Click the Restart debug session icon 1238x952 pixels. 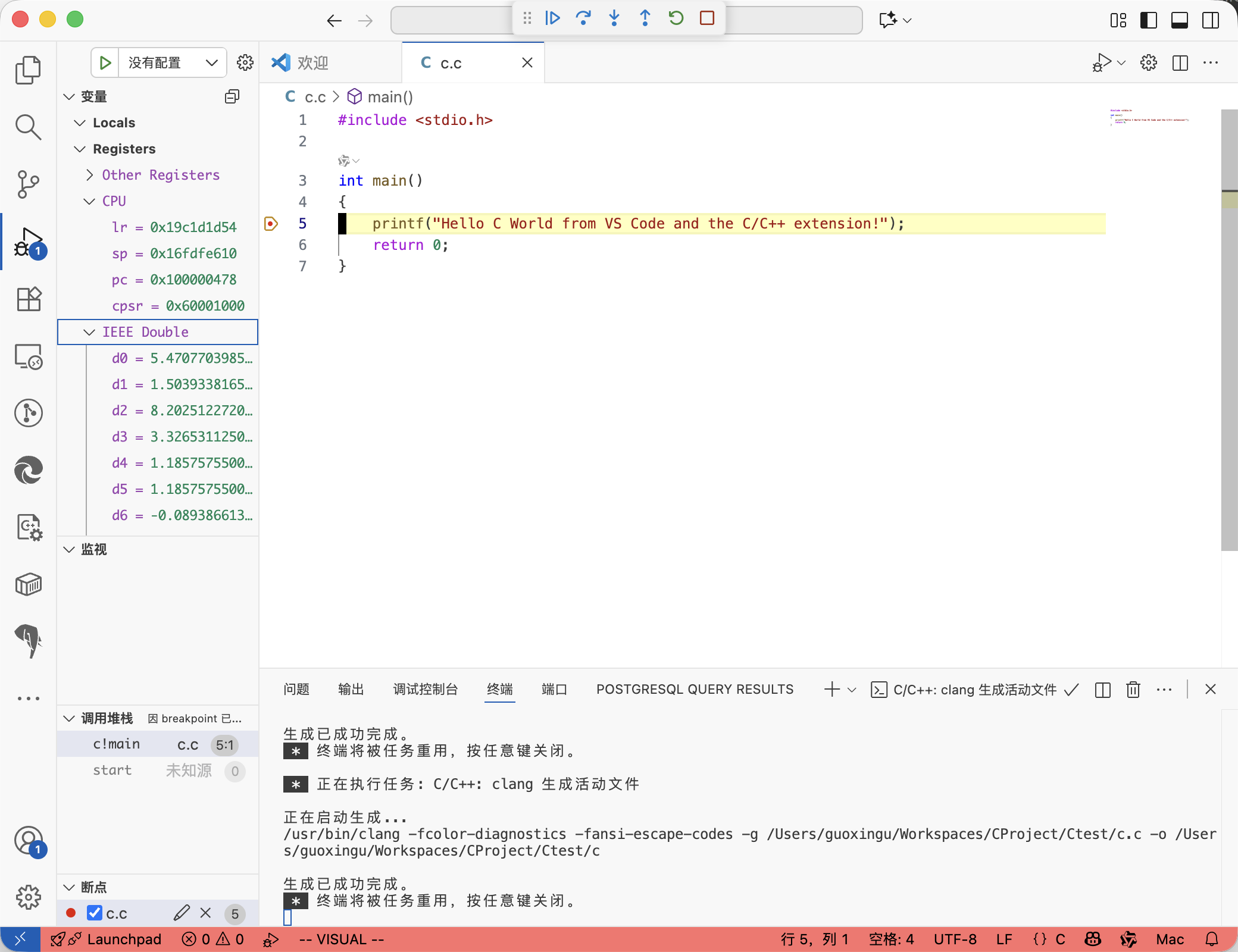point(676,18)
